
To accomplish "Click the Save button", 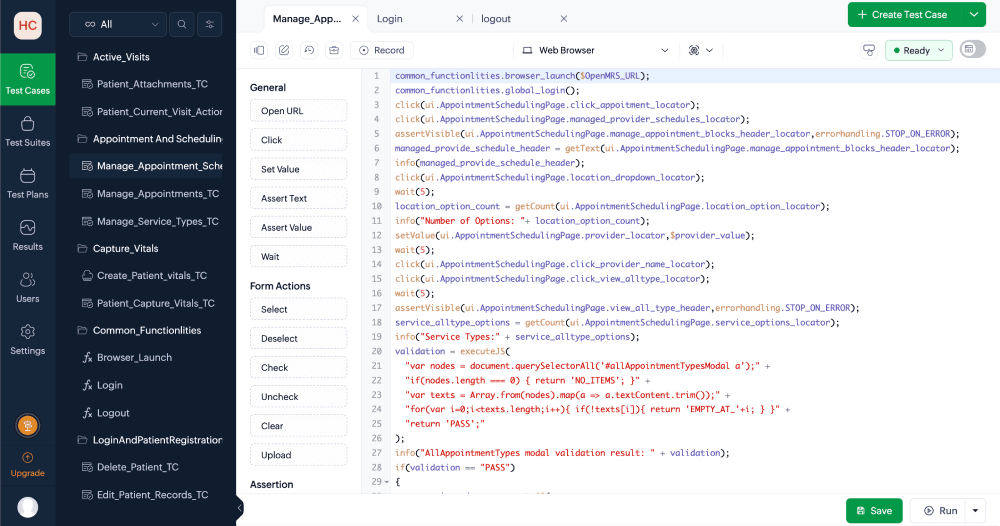I will [x=873, y=510].
